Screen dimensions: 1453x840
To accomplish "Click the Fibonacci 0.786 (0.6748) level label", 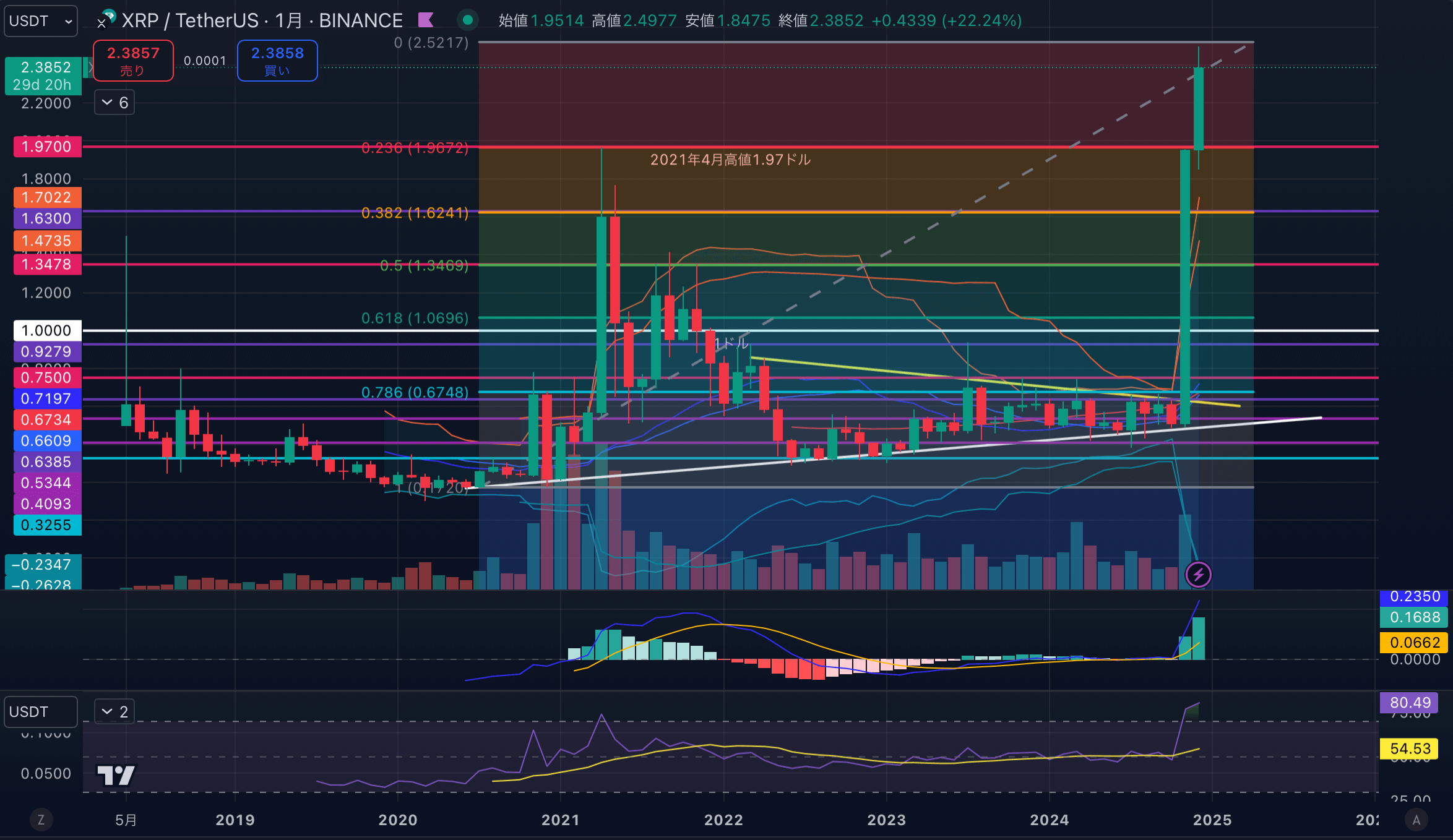I will point(415,392).
